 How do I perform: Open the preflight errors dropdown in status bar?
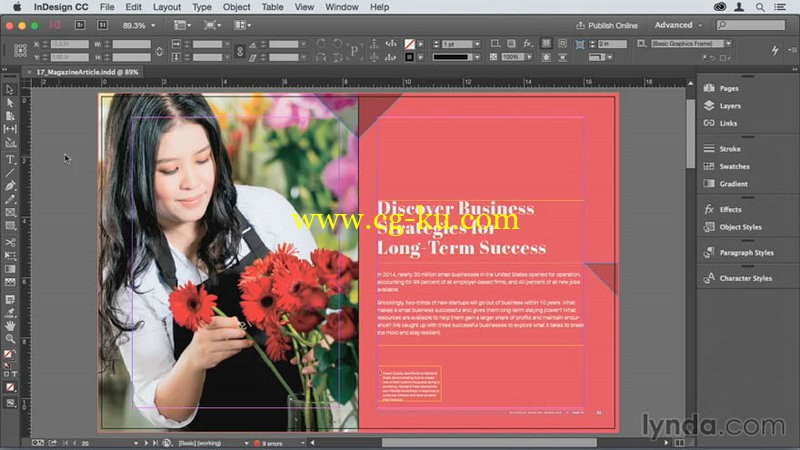coord(303,443)
